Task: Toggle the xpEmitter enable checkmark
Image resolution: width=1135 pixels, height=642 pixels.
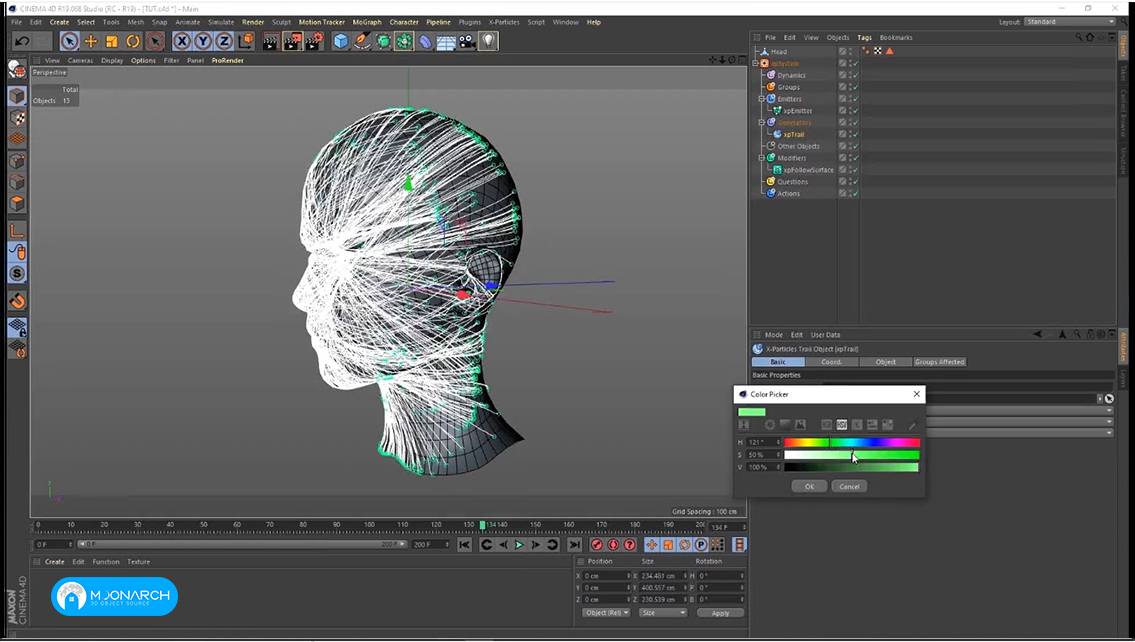Action: (855, 111)
